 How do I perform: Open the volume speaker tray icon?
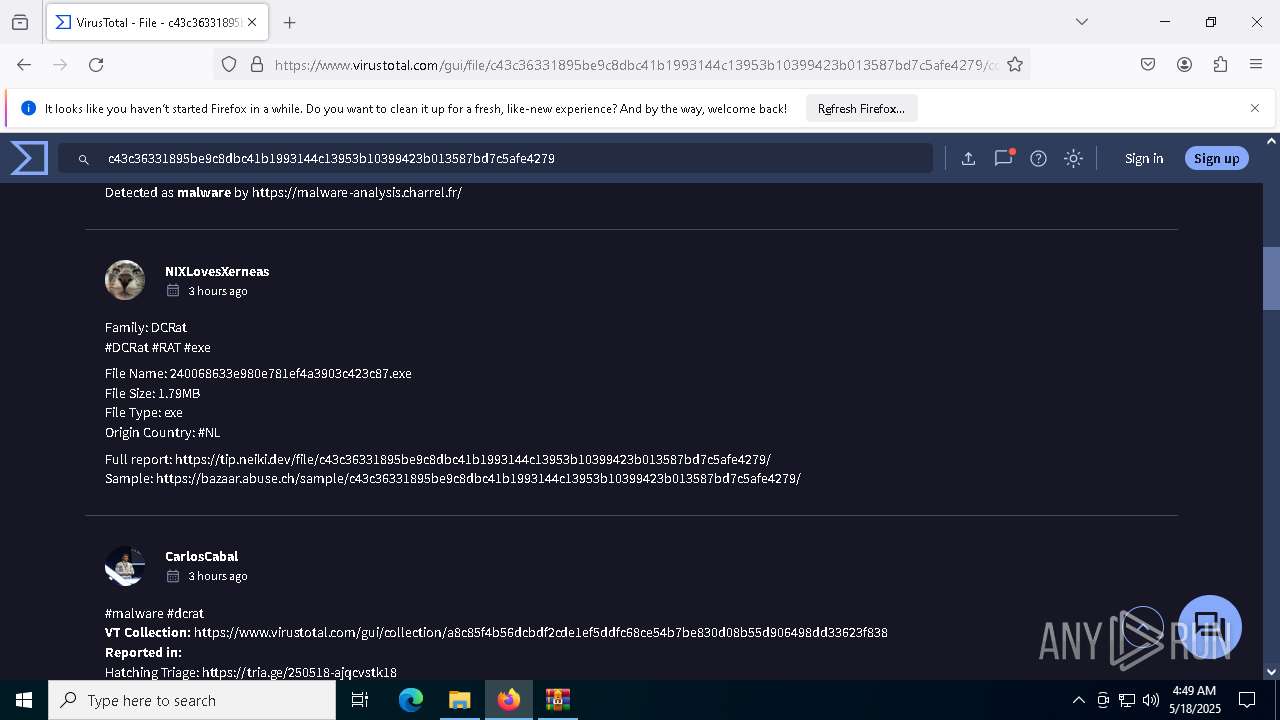tap(1151, 700)
